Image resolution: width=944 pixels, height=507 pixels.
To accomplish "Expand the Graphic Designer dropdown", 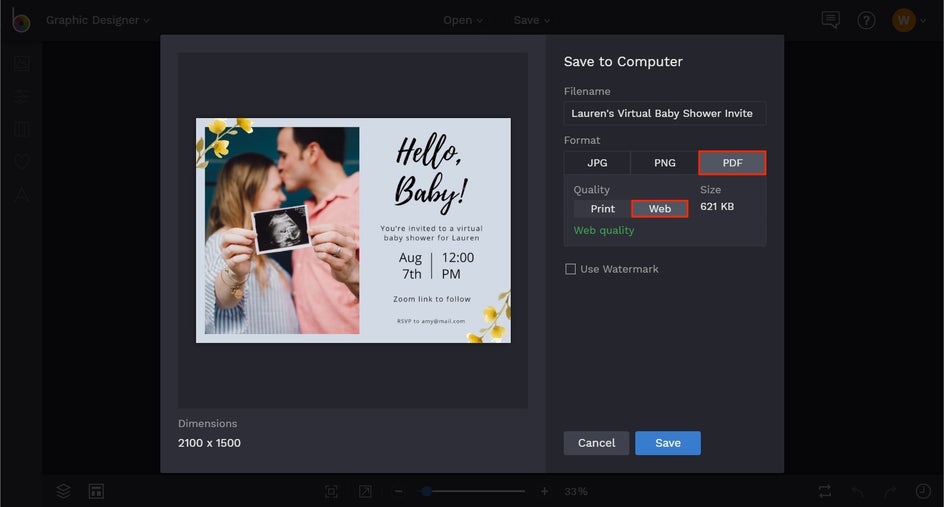I will coord(98,20).
